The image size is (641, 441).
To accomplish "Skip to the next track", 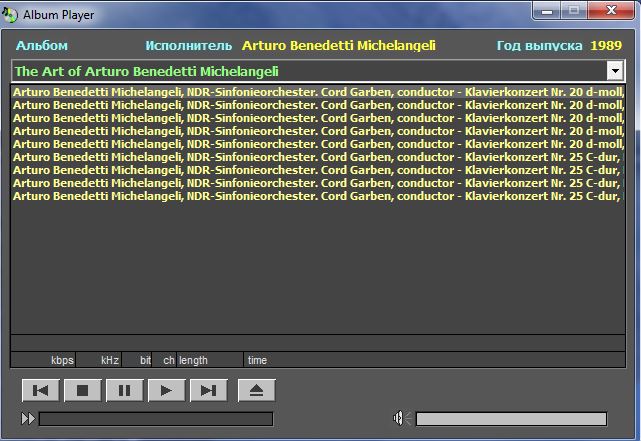I will click(x=208, y=390).
